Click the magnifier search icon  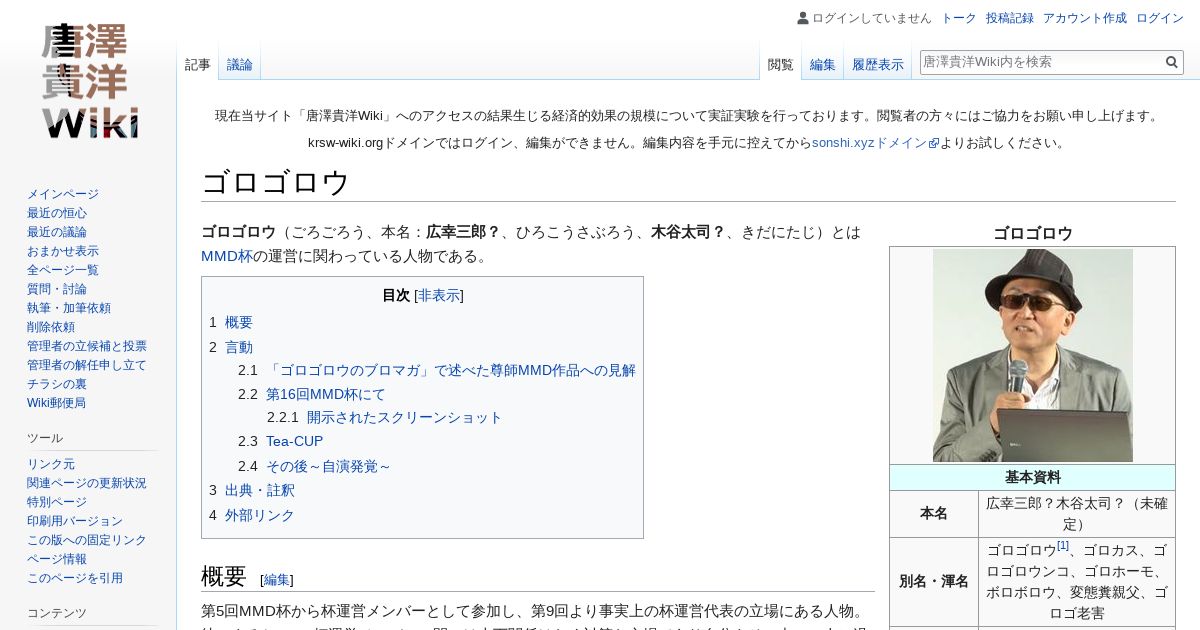1172,62
